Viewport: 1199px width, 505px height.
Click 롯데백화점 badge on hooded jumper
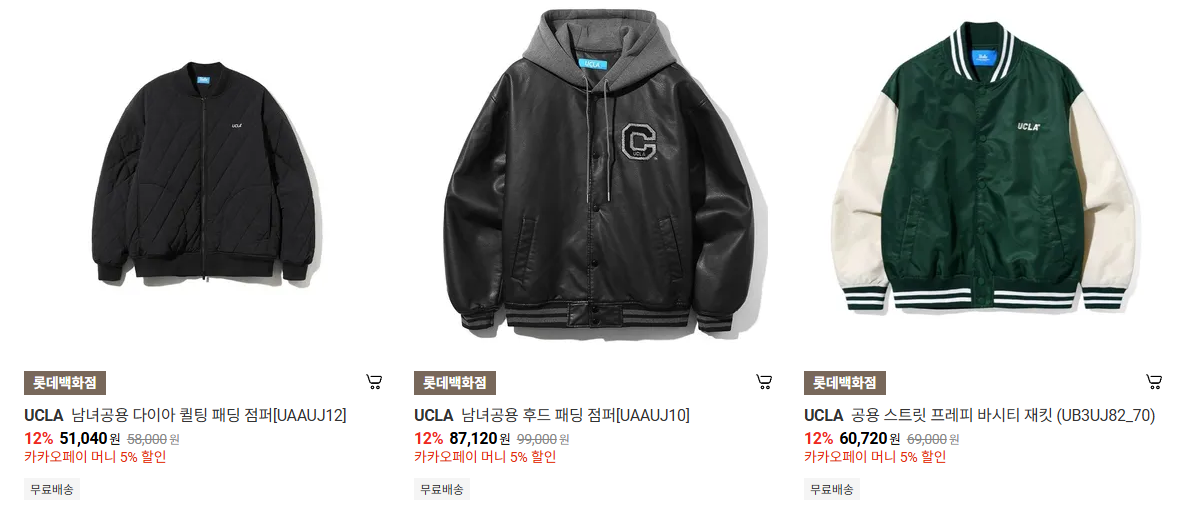coord(455,383)
